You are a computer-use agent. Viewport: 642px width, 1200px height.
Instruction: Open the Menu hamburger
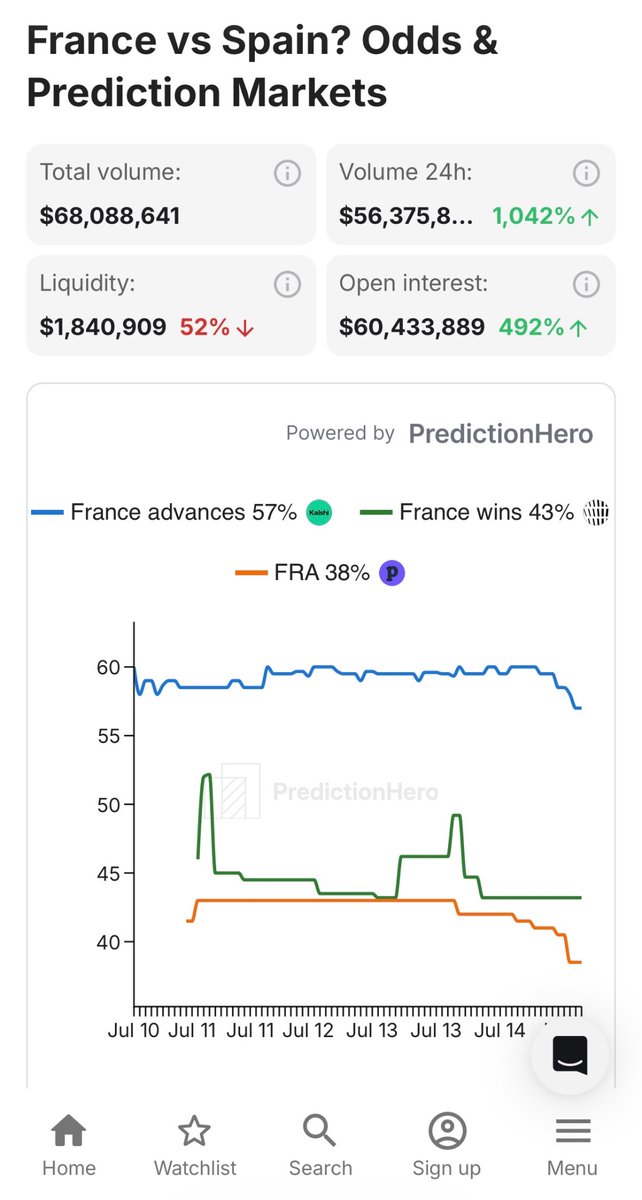(x=572, y=1147)
